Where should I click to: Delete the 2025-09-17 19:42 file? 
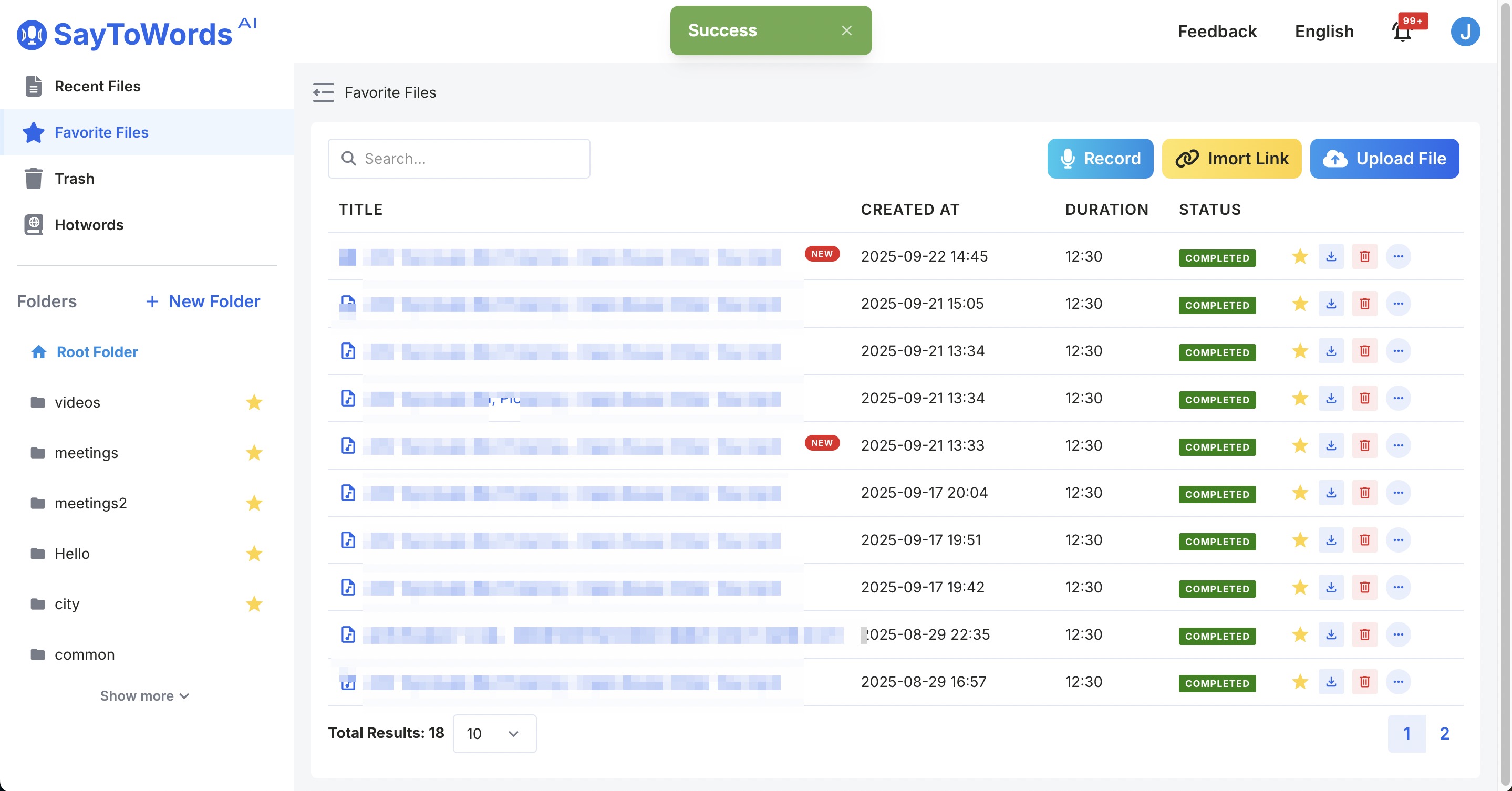(x=1364, y=587)
